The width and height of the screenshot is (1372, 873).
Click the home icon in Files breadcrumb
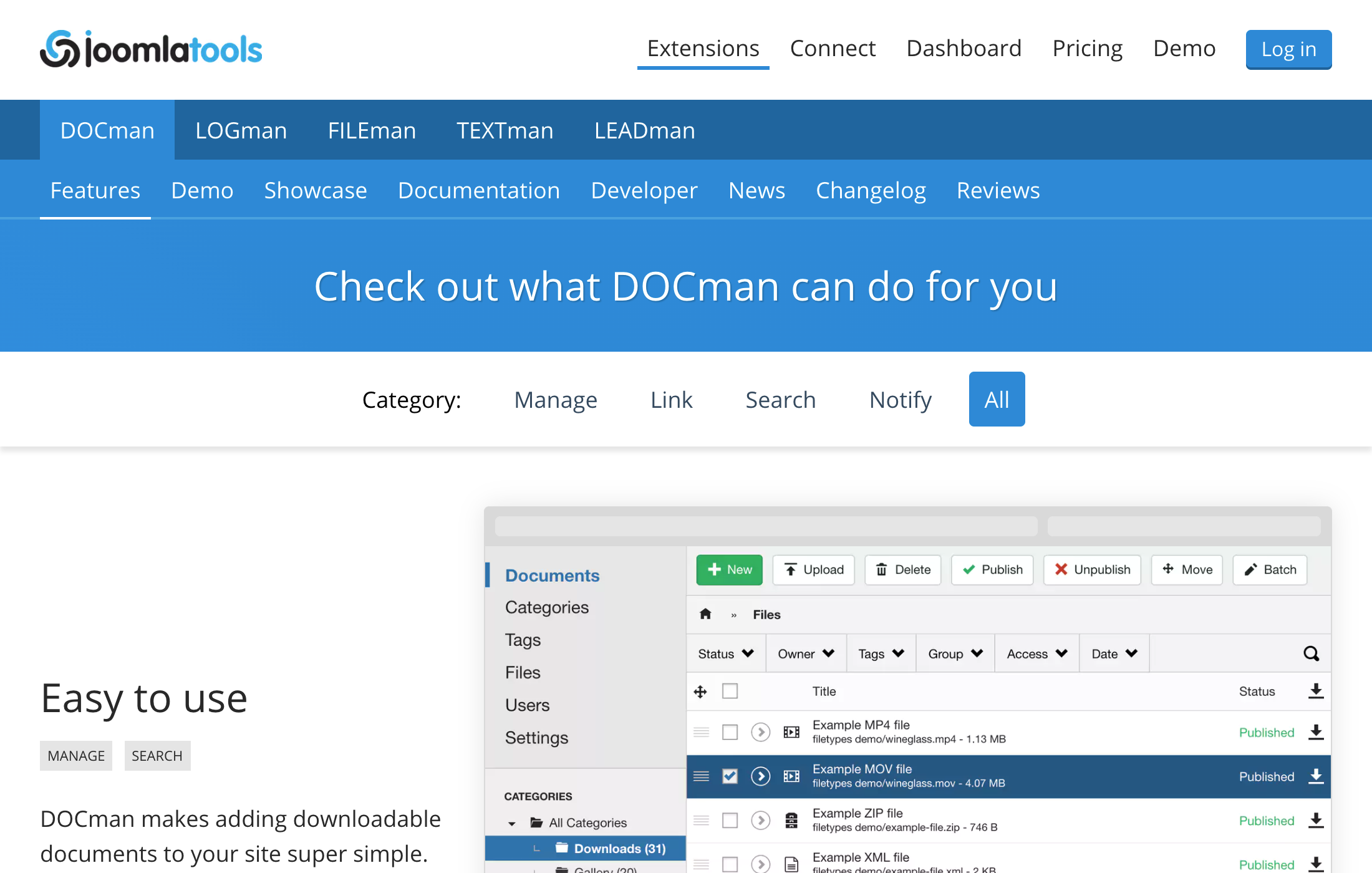pyautogui.click(x=705, y=614)
